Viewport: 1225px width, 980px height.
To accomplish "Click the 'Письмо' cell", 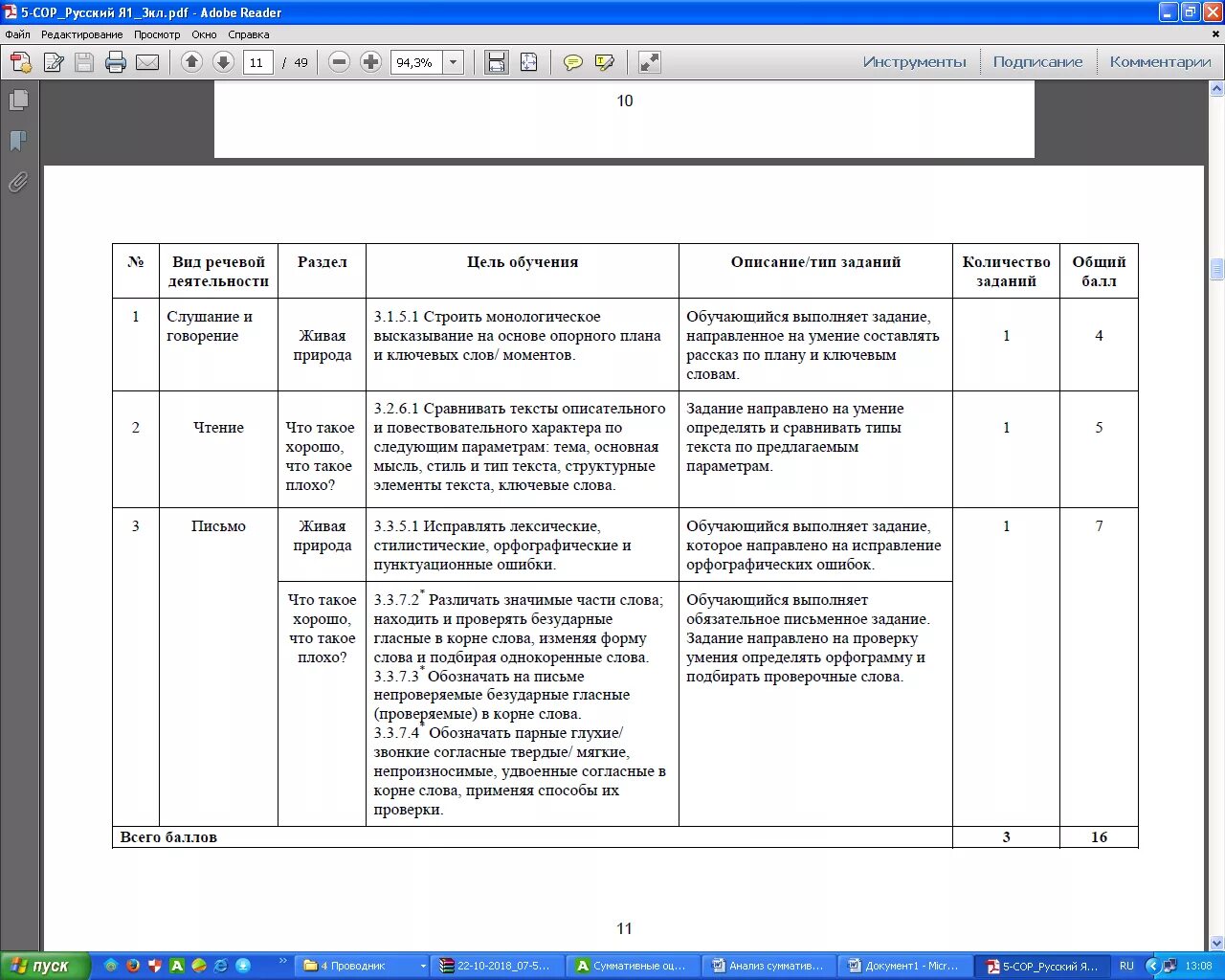I will click(x=218, y=526).
